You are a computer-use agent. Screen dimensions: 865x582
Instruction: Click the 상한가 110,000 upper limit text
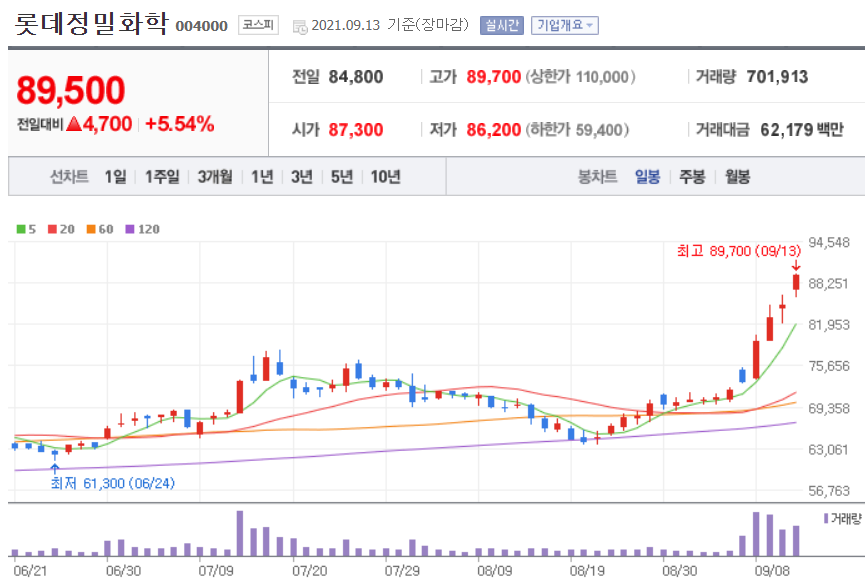(580, 77)
